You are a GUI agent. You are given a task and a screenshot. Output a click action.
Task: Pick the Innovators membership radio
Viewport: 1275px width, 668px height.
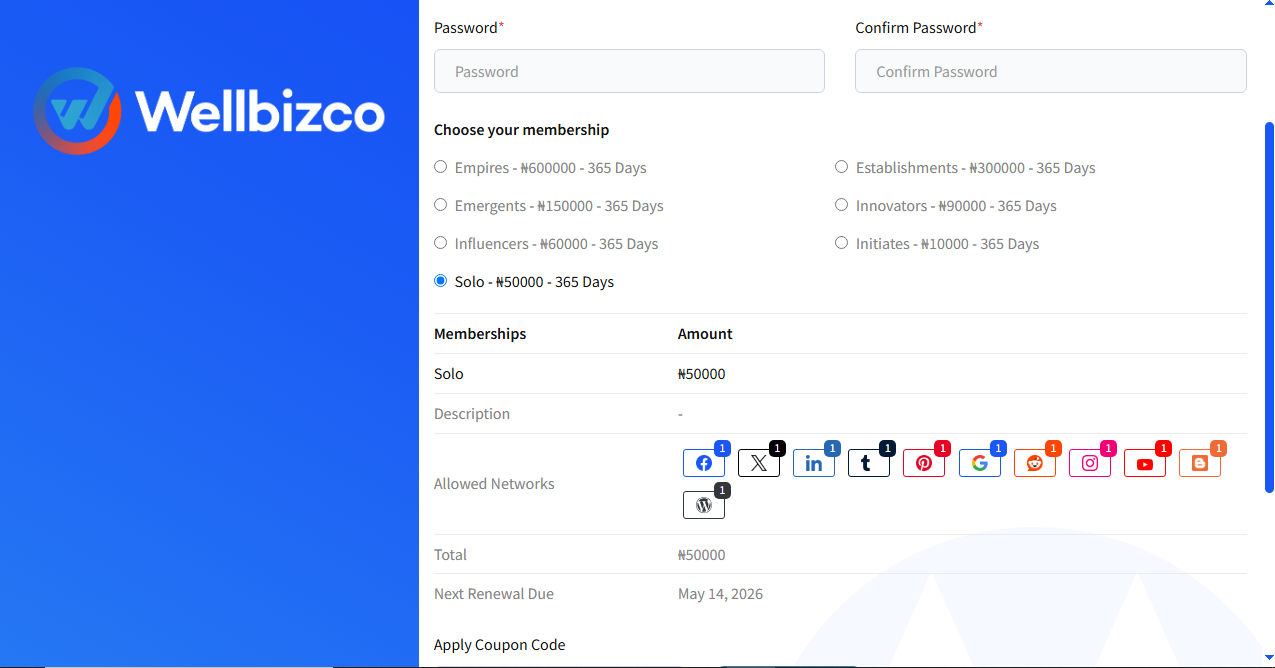(x=841, y=205)
